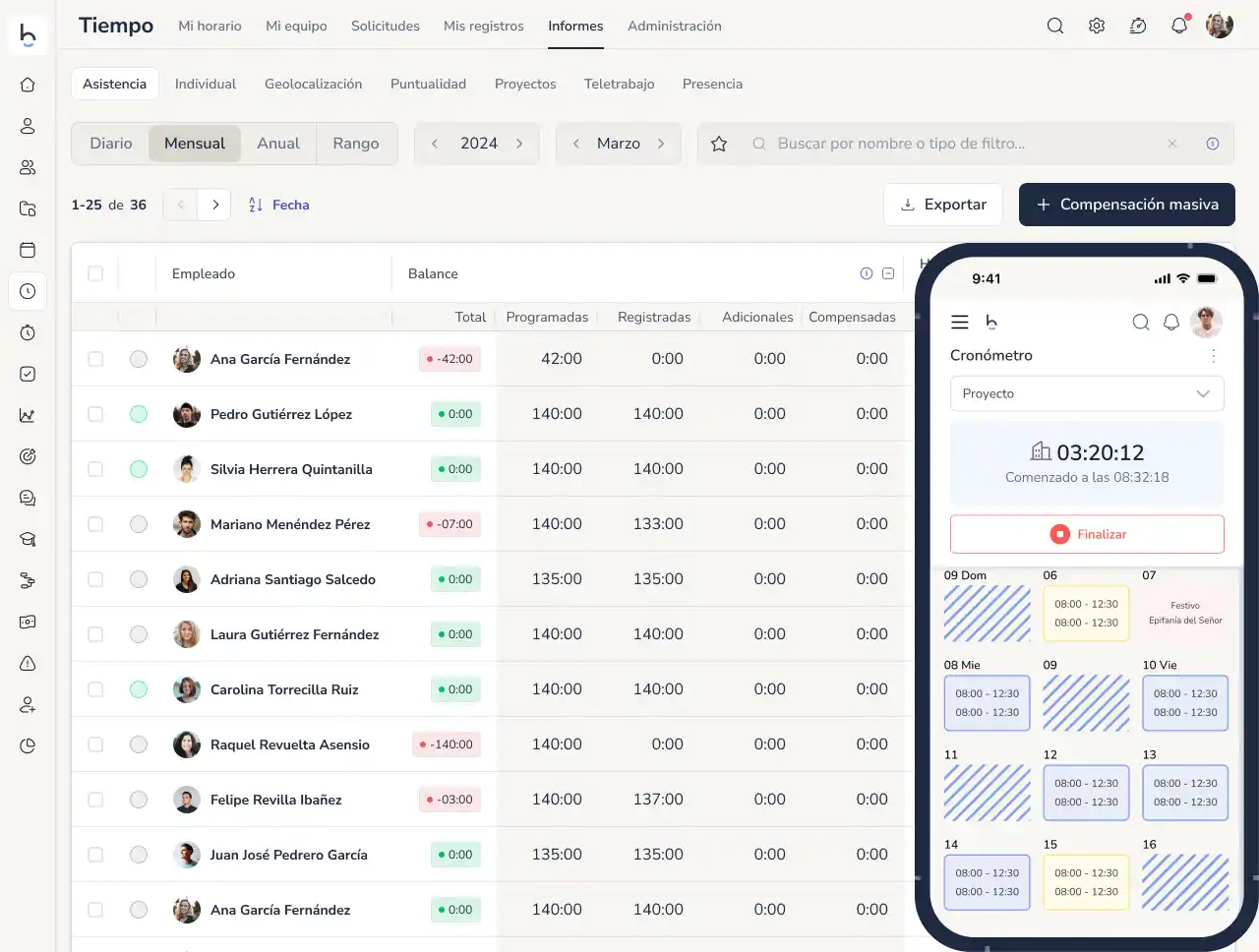Image resolution: width=1259 pixels, height=952 pixels.
Task: Go to next year after 2024
Action: click(x=519, y=144)
